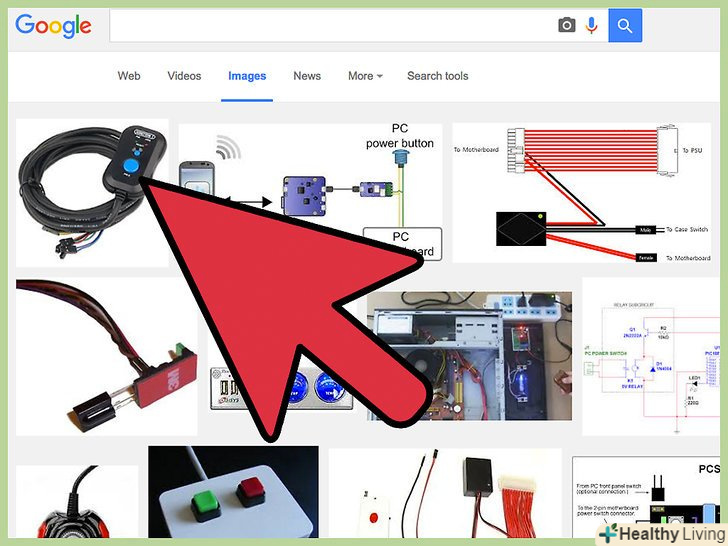Switch to the Videos tab
This screenshot has width=728, height=546.
[184, 76]
